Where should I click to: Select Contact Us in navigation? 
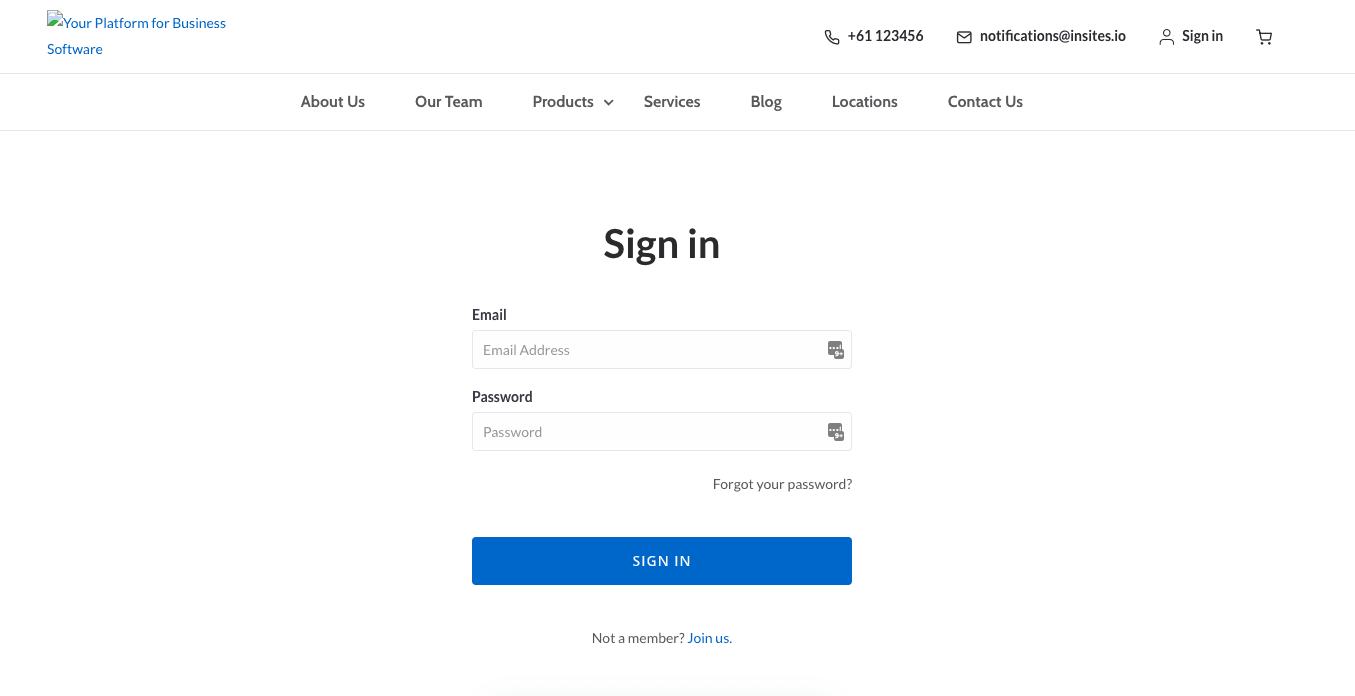coord(985,102)
